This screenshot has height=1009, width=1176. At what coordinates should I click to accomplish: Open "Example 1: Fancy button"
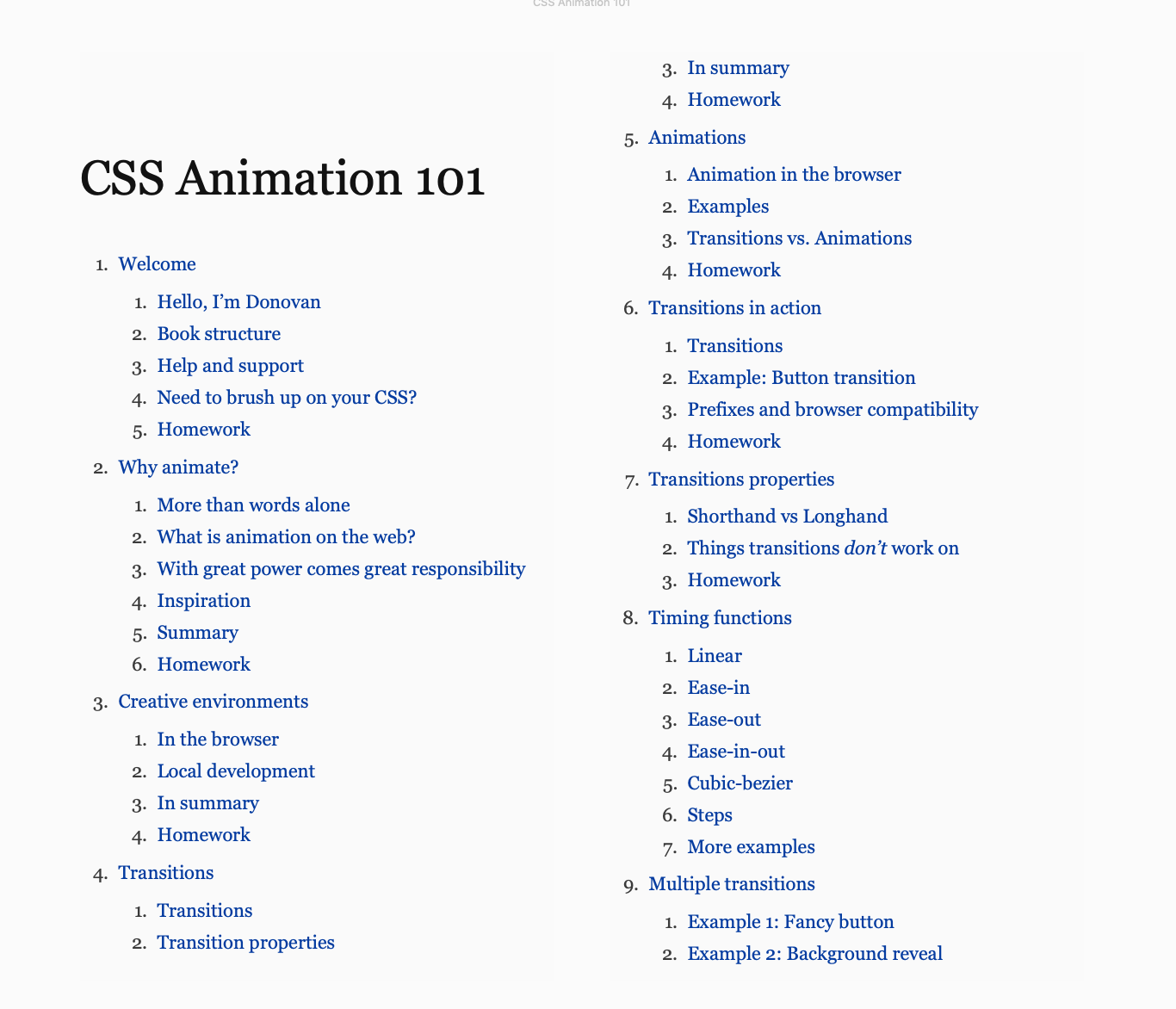click(x=790, y=921)
